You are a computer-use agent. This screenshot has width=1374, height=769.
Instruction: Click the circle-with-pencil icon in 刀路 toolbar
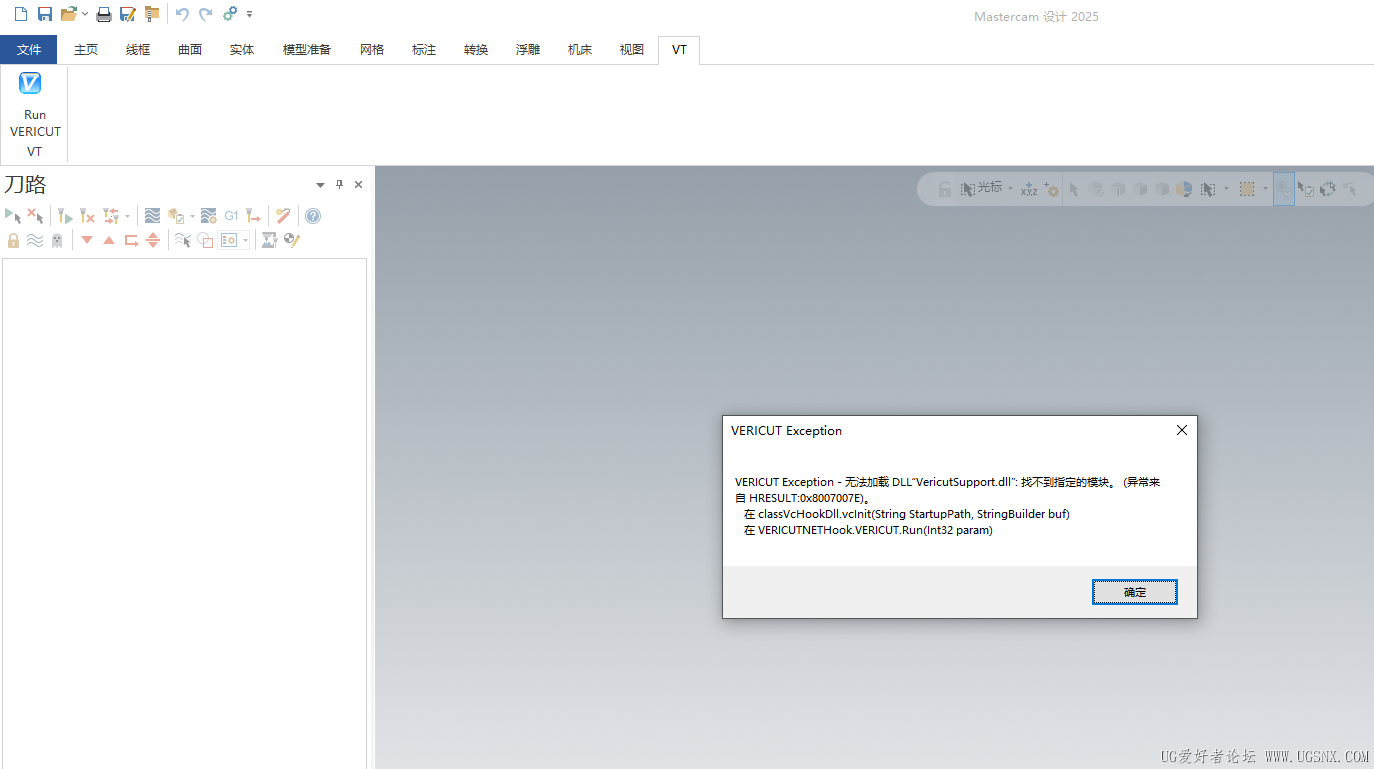click(x=292, y=240)
